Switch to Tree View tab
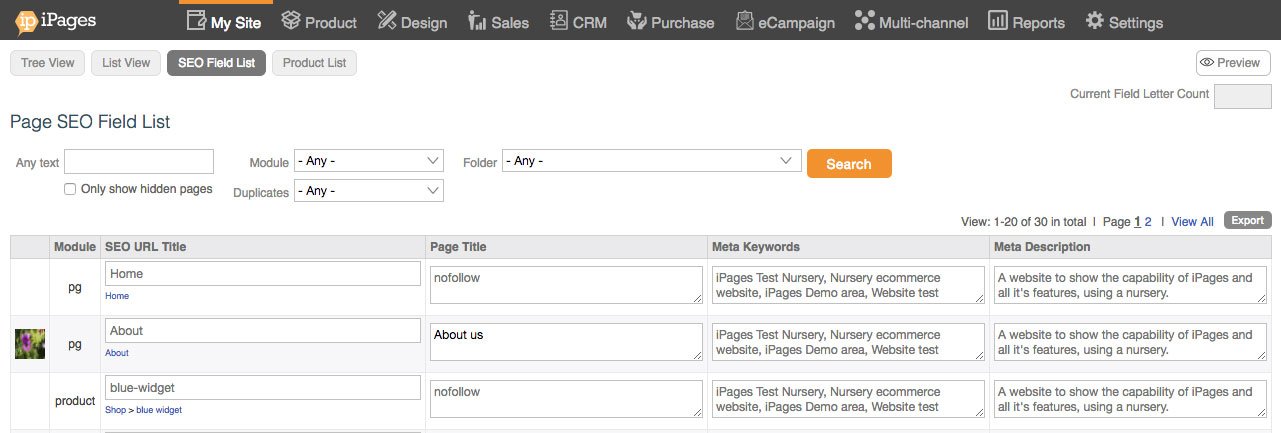1281x433 pixels. [x=48, y=63]
